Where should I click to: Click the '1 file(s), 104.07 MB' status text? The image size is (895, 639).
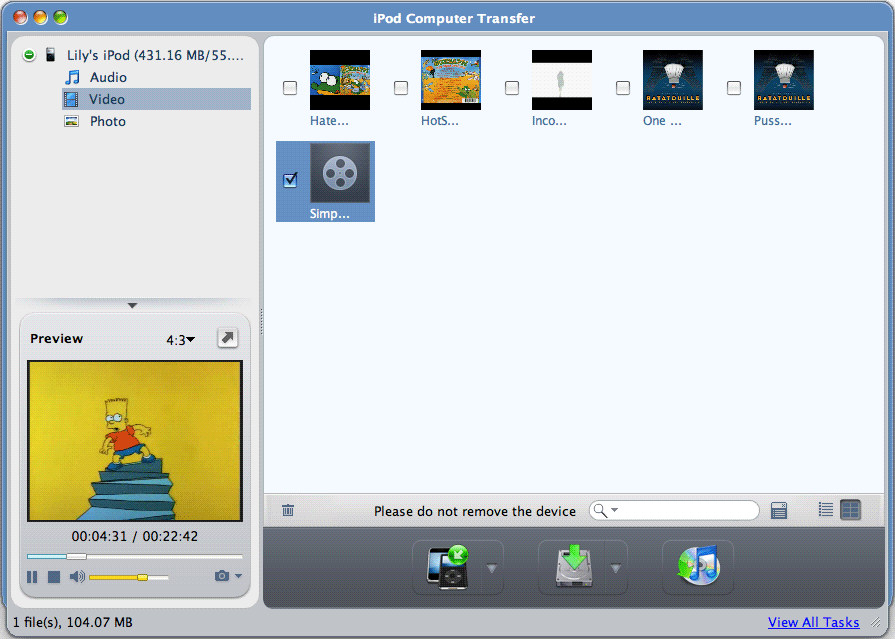click(x=72, y=622)
